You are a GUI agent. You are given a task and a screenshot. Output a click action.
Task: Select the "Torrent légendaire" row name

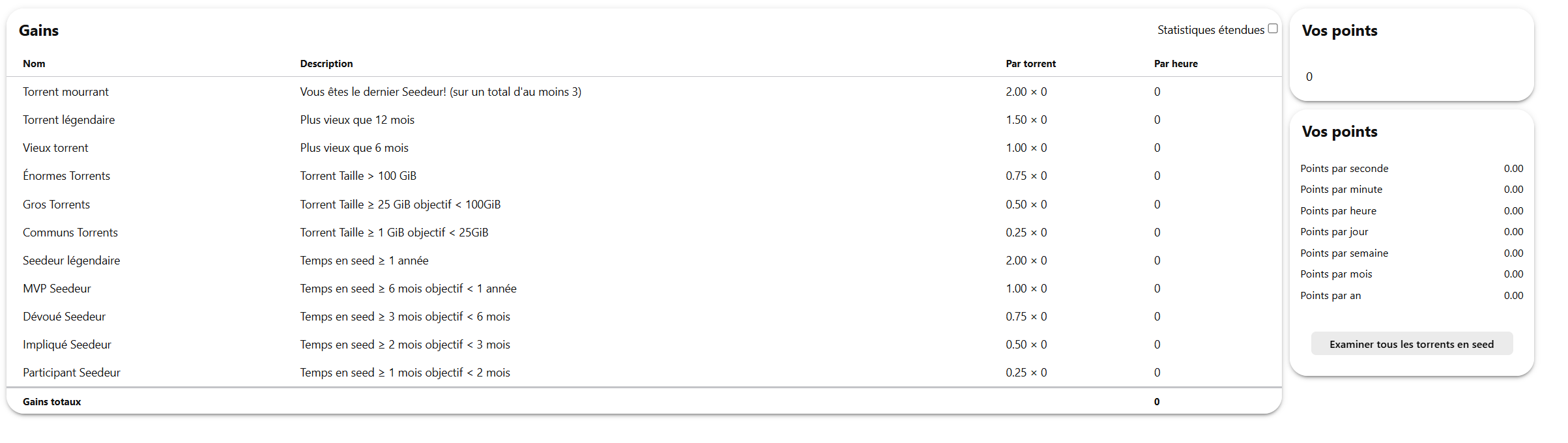pyautogui.click(x=68, y=120)
